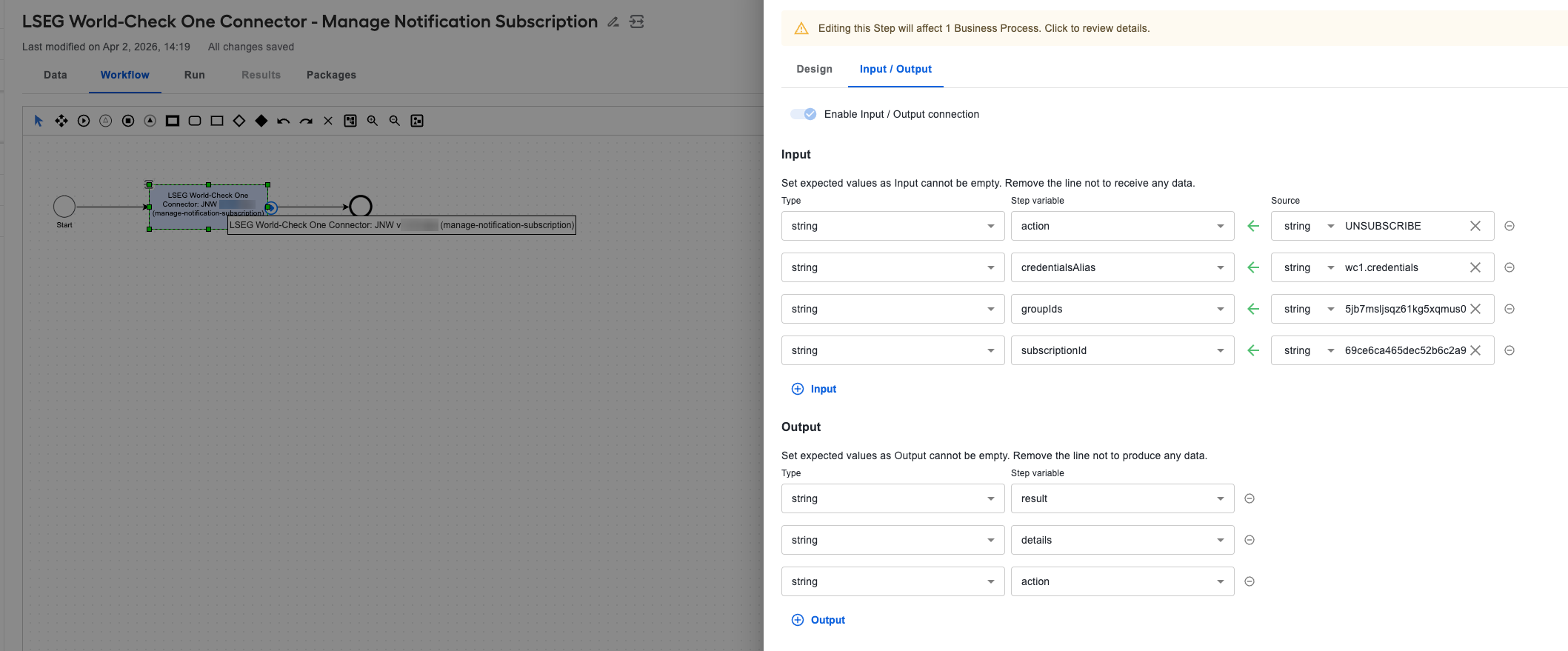Redo the workflow change
Viewport: 1568px width, 651px height.
pyautogui.click(x=306, y=121)
